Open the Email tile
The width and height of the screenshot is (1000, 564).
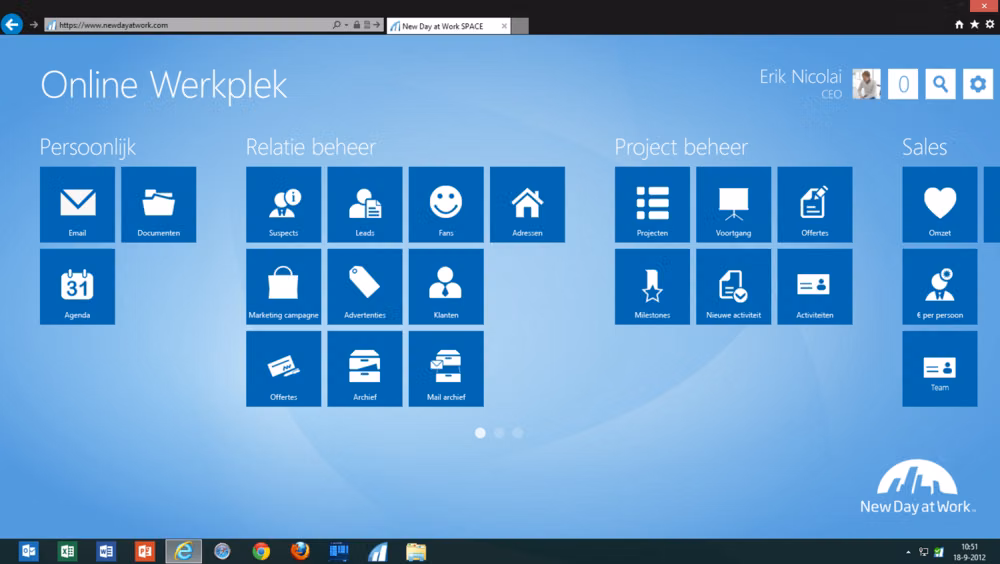click(77, 204)
